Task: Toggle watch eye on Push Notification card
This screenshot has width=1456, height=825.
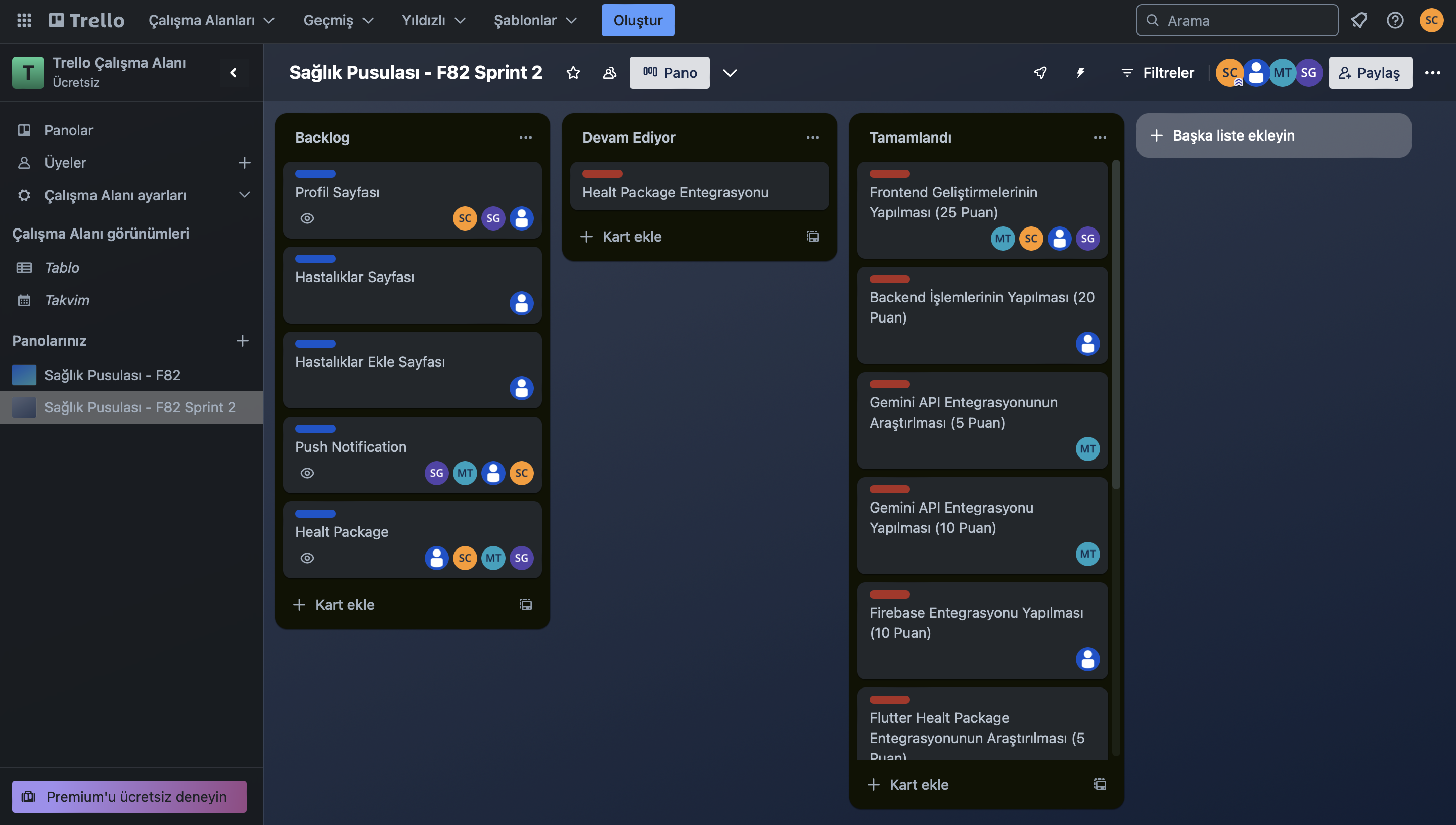Action: (307, 473)
